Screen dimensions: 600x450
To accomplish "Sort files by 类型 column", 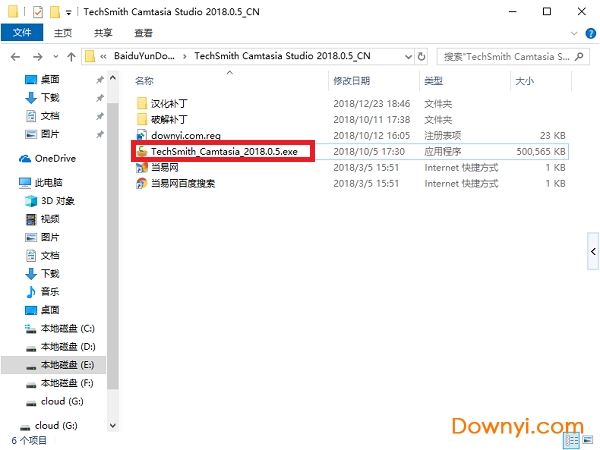I will click(x=433, y=81).
